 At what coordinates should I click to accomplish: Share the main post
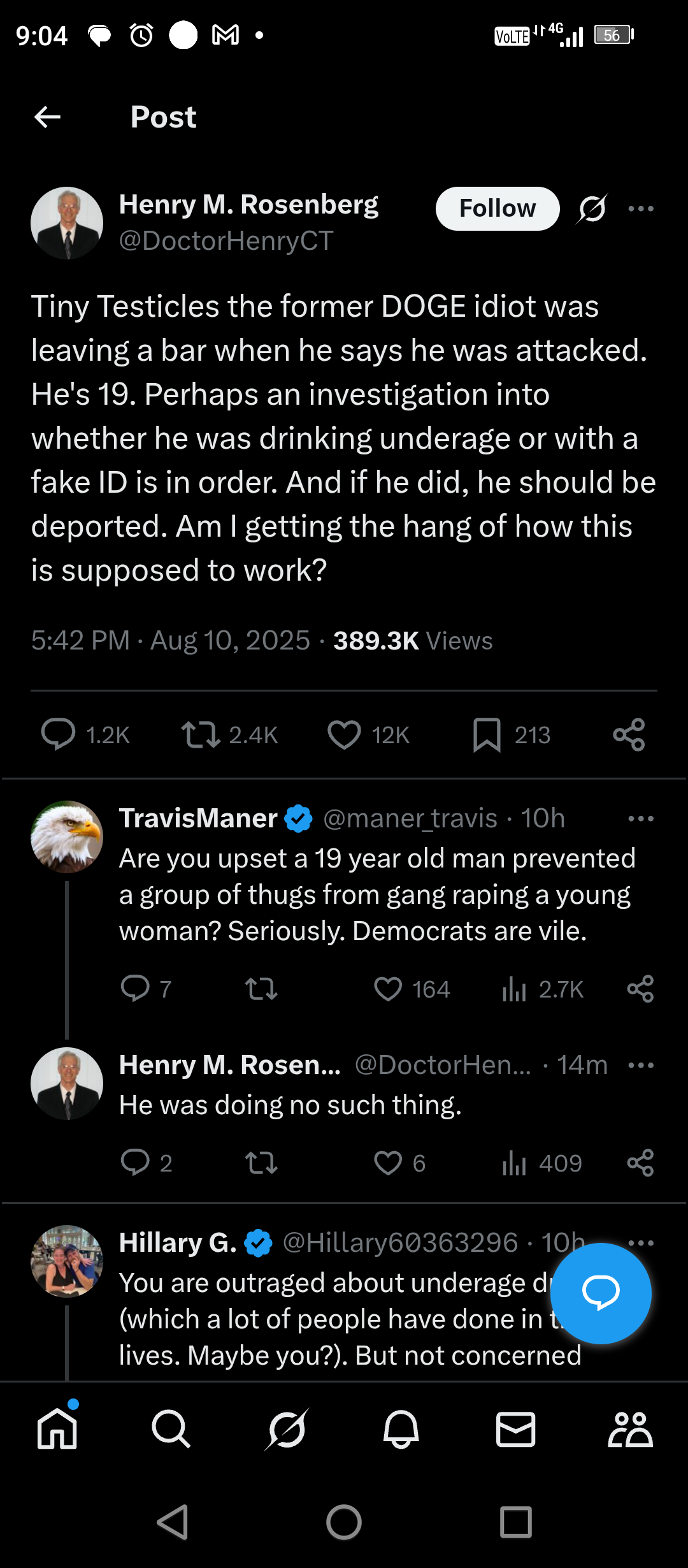(629, 734)
